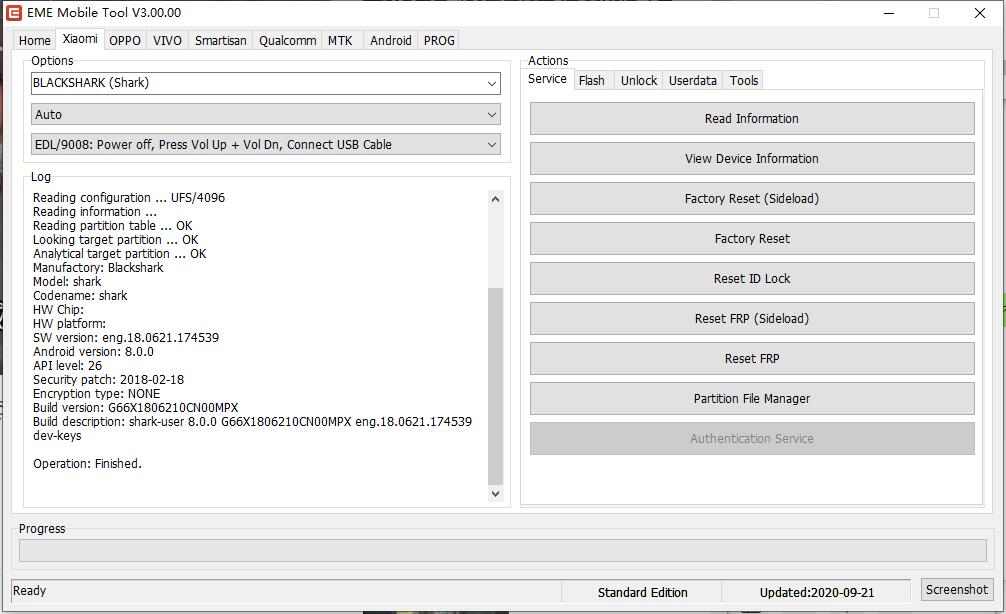Open the VIVO tab

[167, 40]
